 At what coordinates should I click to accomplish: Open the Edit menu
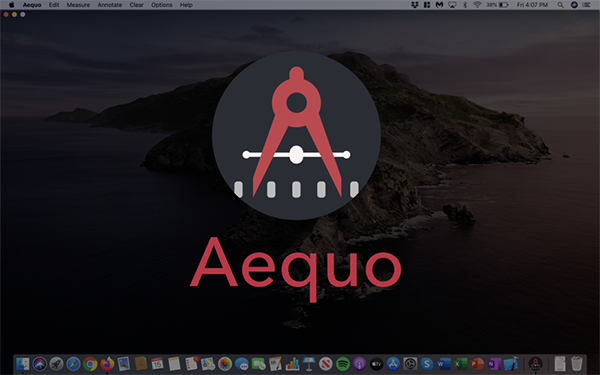pyautogui.click(x=54, y=5)
